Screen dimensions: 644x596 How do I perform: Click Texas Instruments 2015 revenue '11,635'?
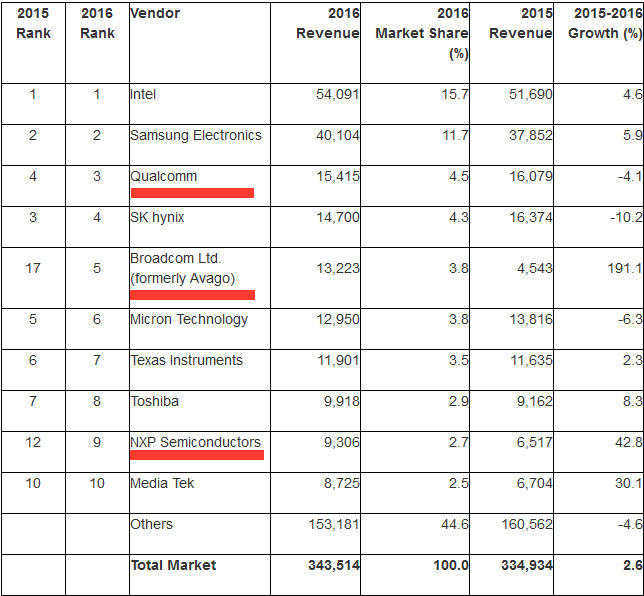(x=531, y=361)
